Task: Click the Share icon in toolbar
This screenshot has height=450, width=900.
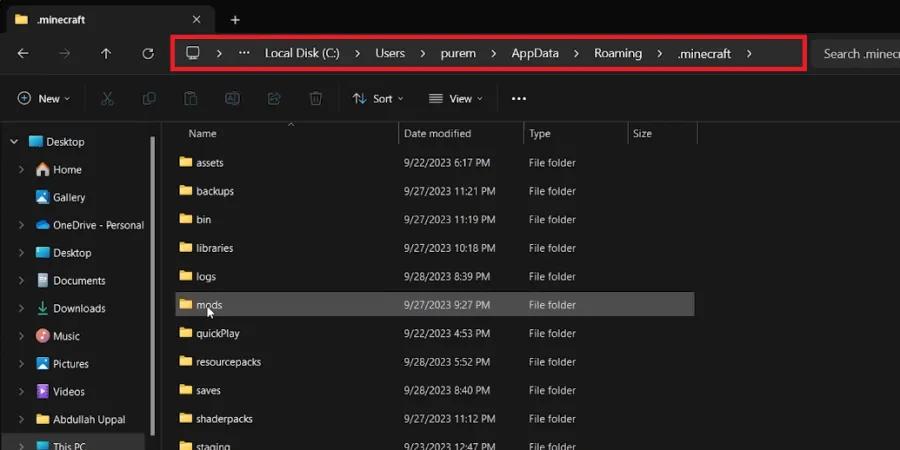Action: pos(274,99)
